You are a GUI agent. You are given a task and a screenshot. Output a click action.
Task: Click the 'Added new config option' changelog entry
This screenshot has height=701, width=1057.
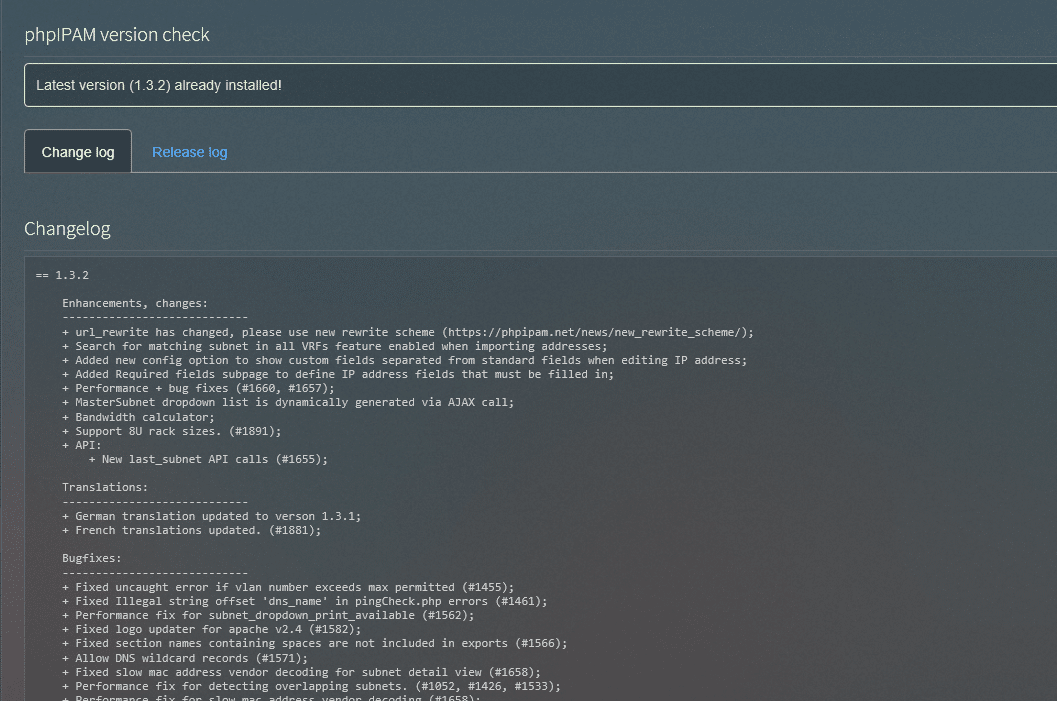click(x=404, y=361)
